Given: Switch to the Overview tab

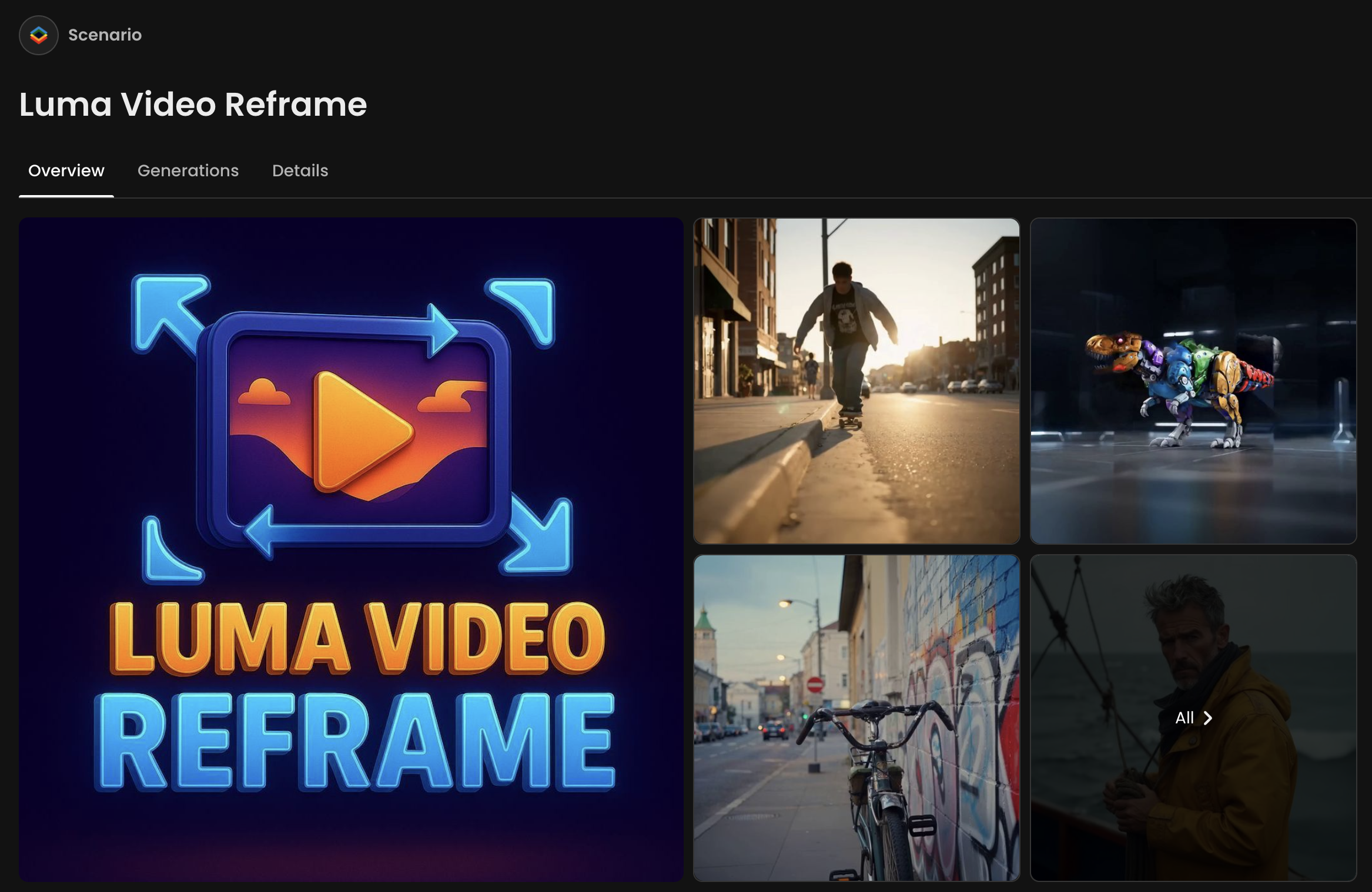Looking at the screenshot, I should [x=66, y=170].
